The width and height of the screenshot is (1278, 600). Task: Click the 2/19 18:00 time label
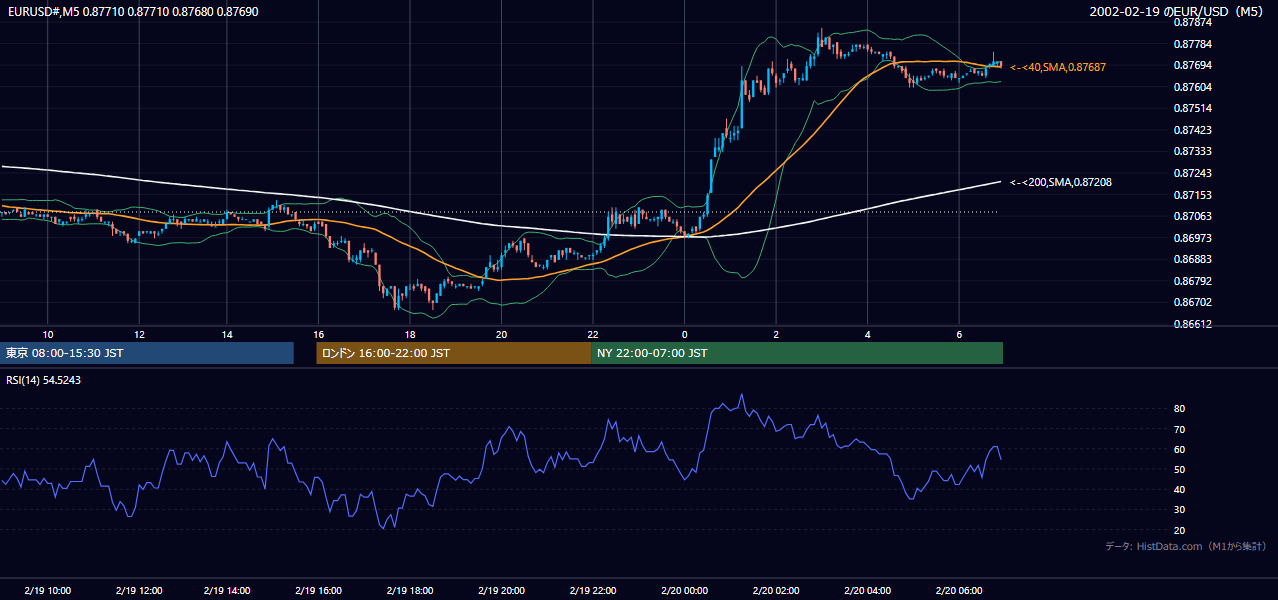coord(409,591)
